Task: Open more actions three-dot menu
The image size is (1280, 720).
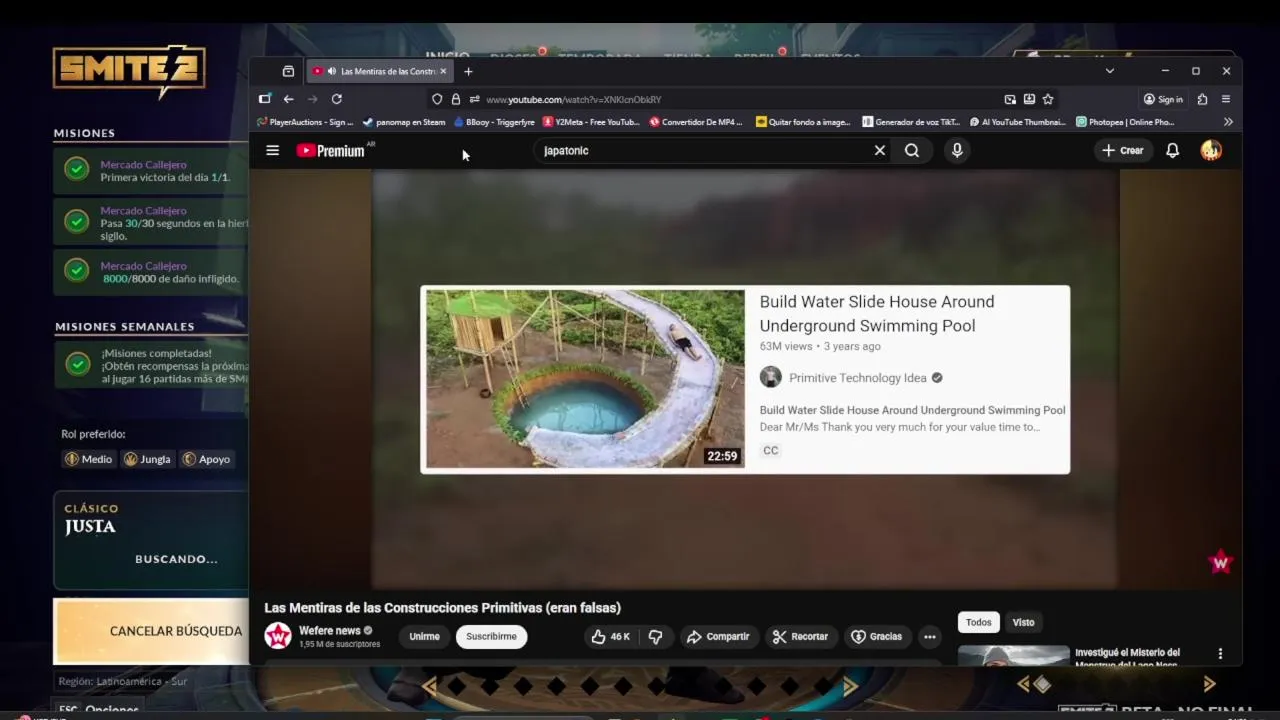Action: point(930,637)
